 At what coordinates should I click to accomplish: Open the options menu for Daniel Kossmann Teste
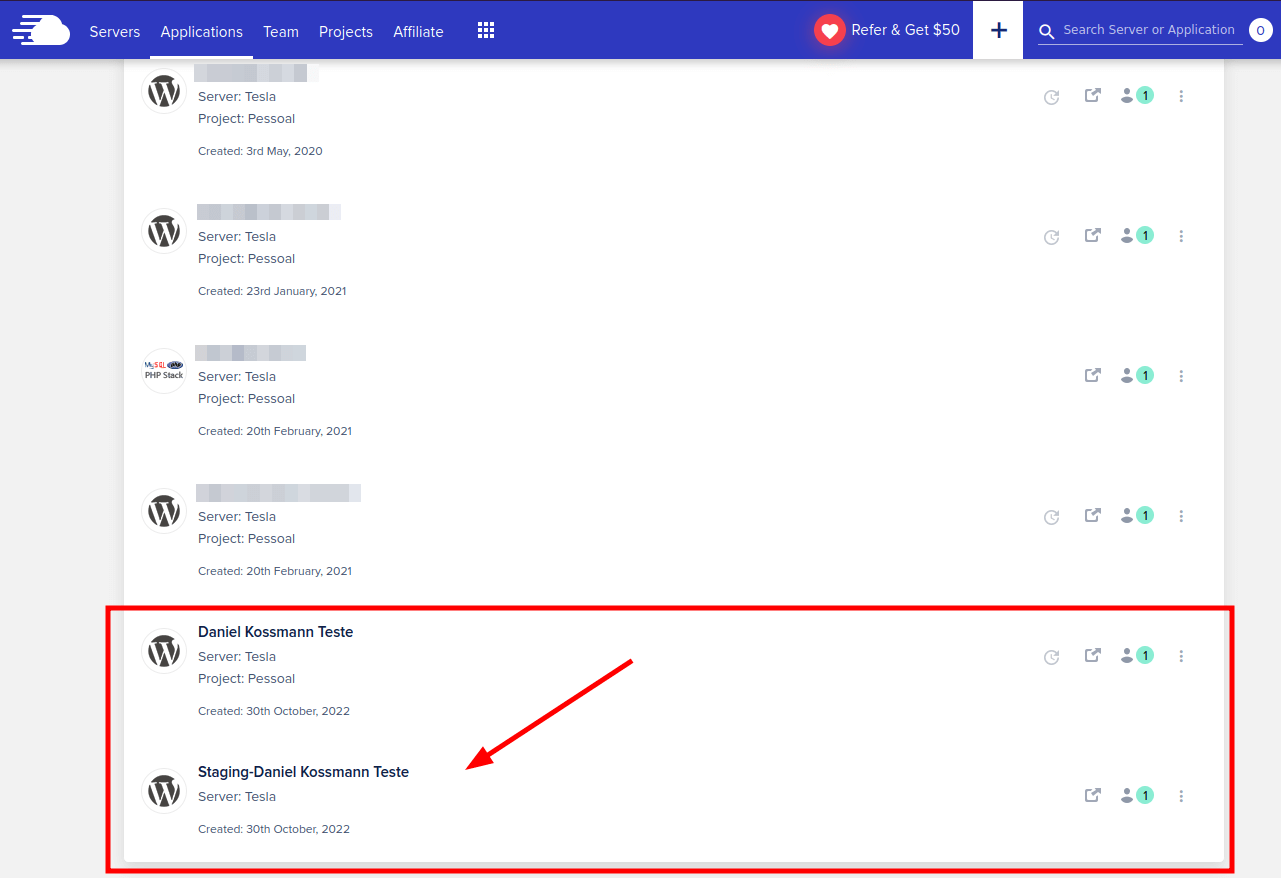[x=1181, y=656]
